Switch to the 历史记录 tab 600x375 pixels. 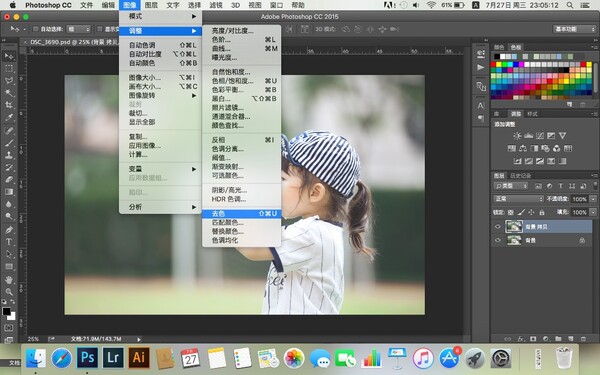point(520,176)
